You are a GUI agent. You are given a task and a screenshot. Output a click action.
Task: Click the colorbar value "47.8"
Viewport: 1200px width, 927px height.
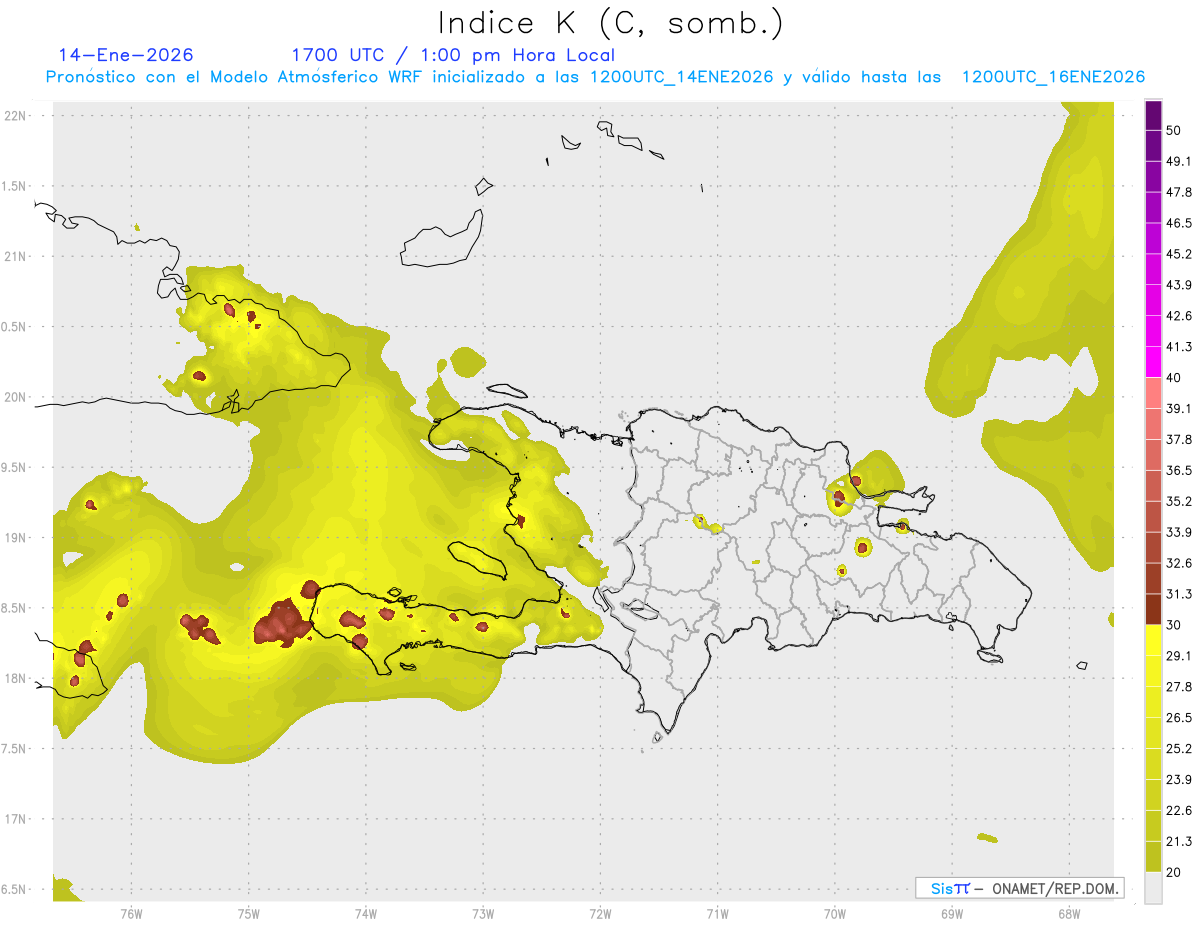[x=1179, y=192]
